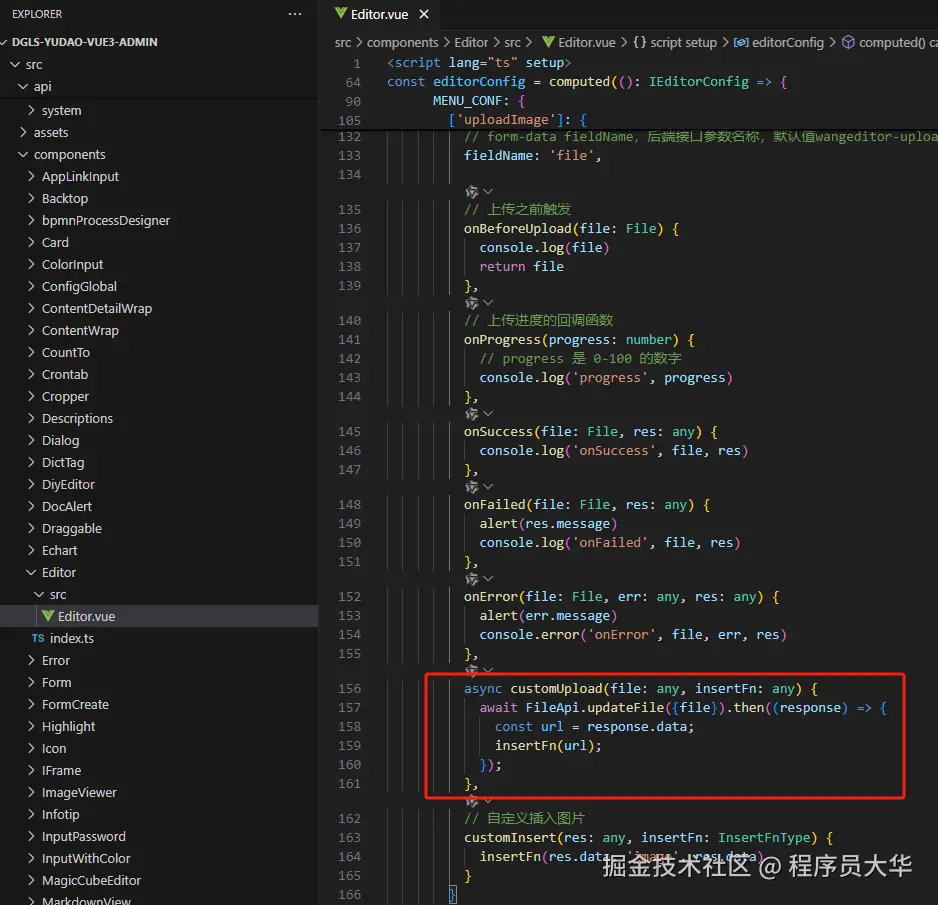Expand the ImageViewer folder
Viewport: 938px width, 905px height.
(x=31, y=793)
